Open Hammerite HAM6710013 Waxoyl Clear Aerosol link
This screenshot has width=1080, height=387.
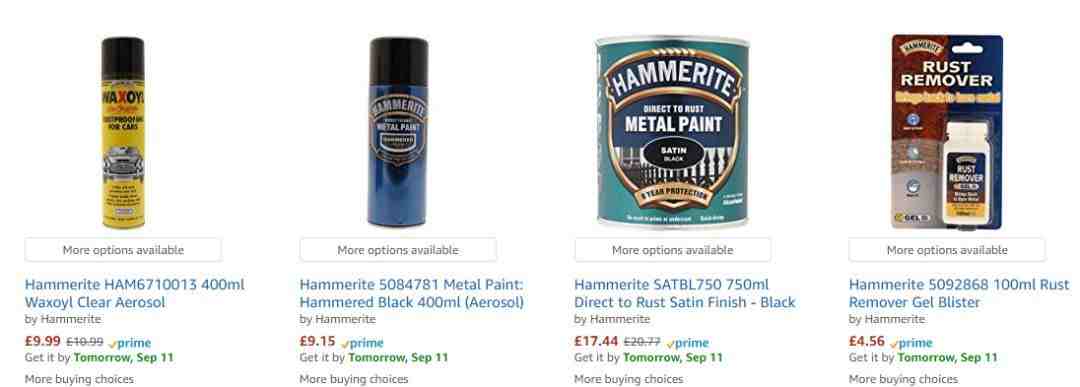click(134, 293)
